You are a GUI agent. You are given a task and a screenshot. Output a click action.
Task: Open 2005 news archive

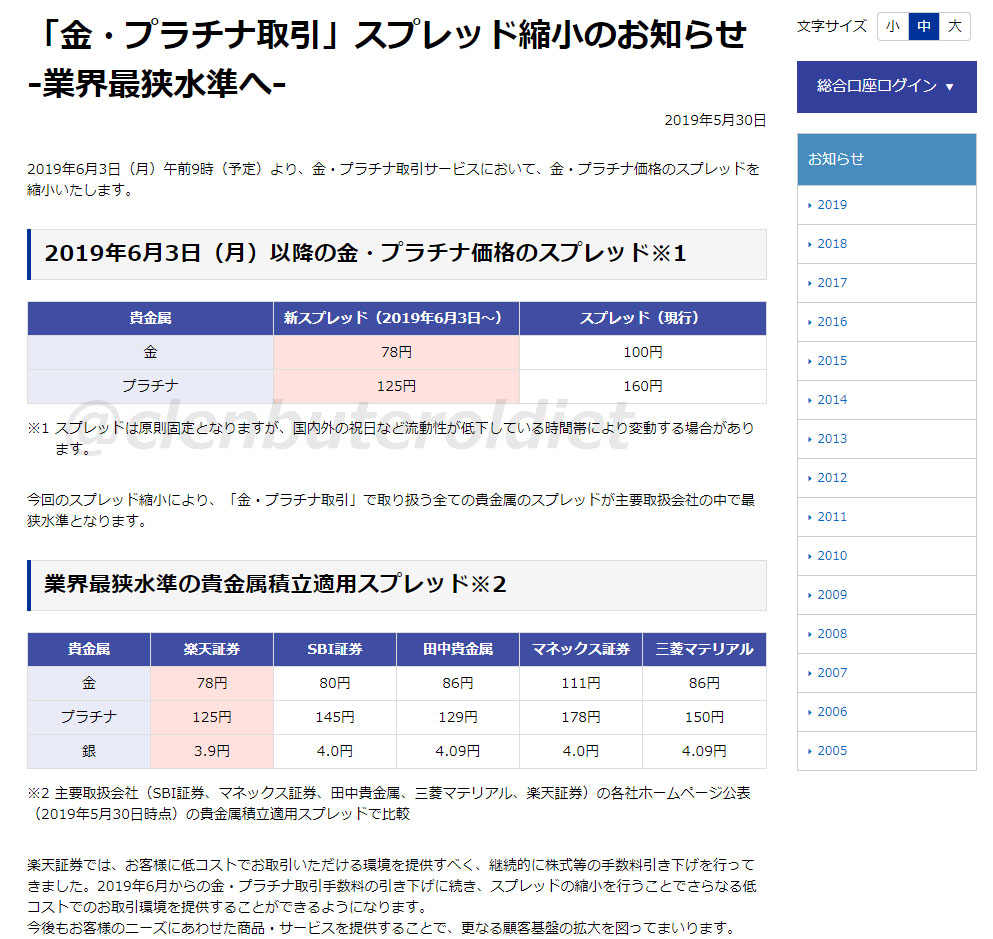coord(886,751)
